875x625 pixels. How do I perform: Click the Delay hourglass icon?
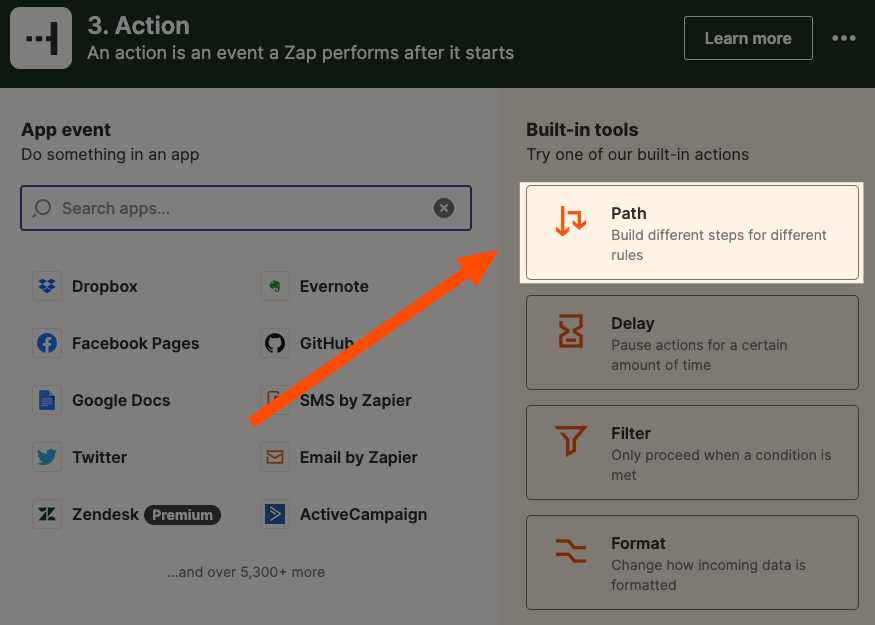pos(571,330)
